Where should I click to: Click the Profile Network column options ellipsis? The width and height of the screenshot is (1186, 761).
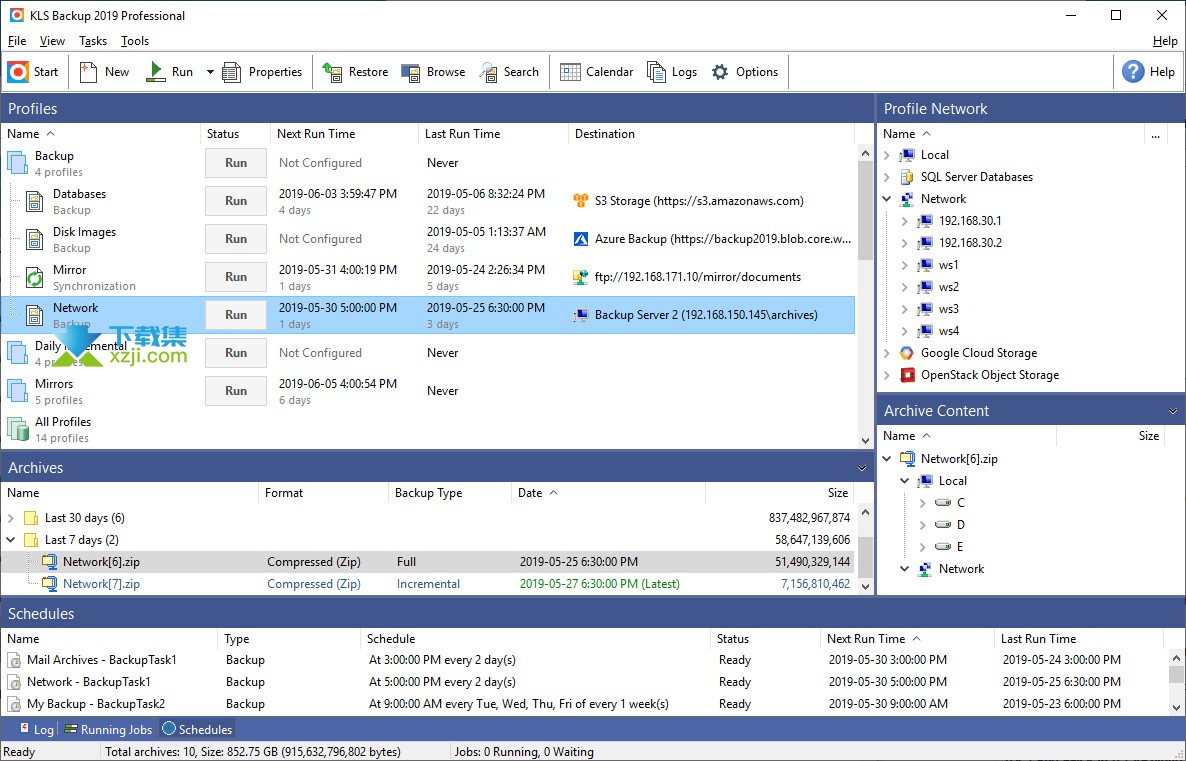[x=1156, y=135]
